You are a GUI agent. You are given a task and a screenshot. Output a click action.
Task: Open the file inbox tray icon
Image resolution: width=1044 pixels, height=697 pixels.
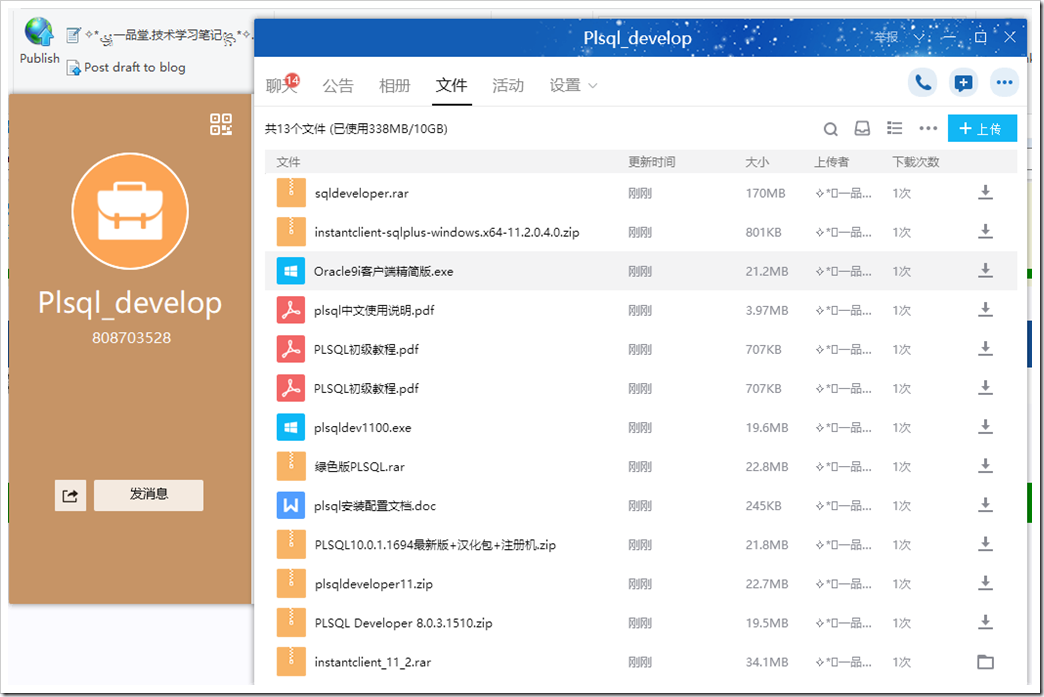click(862, 128)
